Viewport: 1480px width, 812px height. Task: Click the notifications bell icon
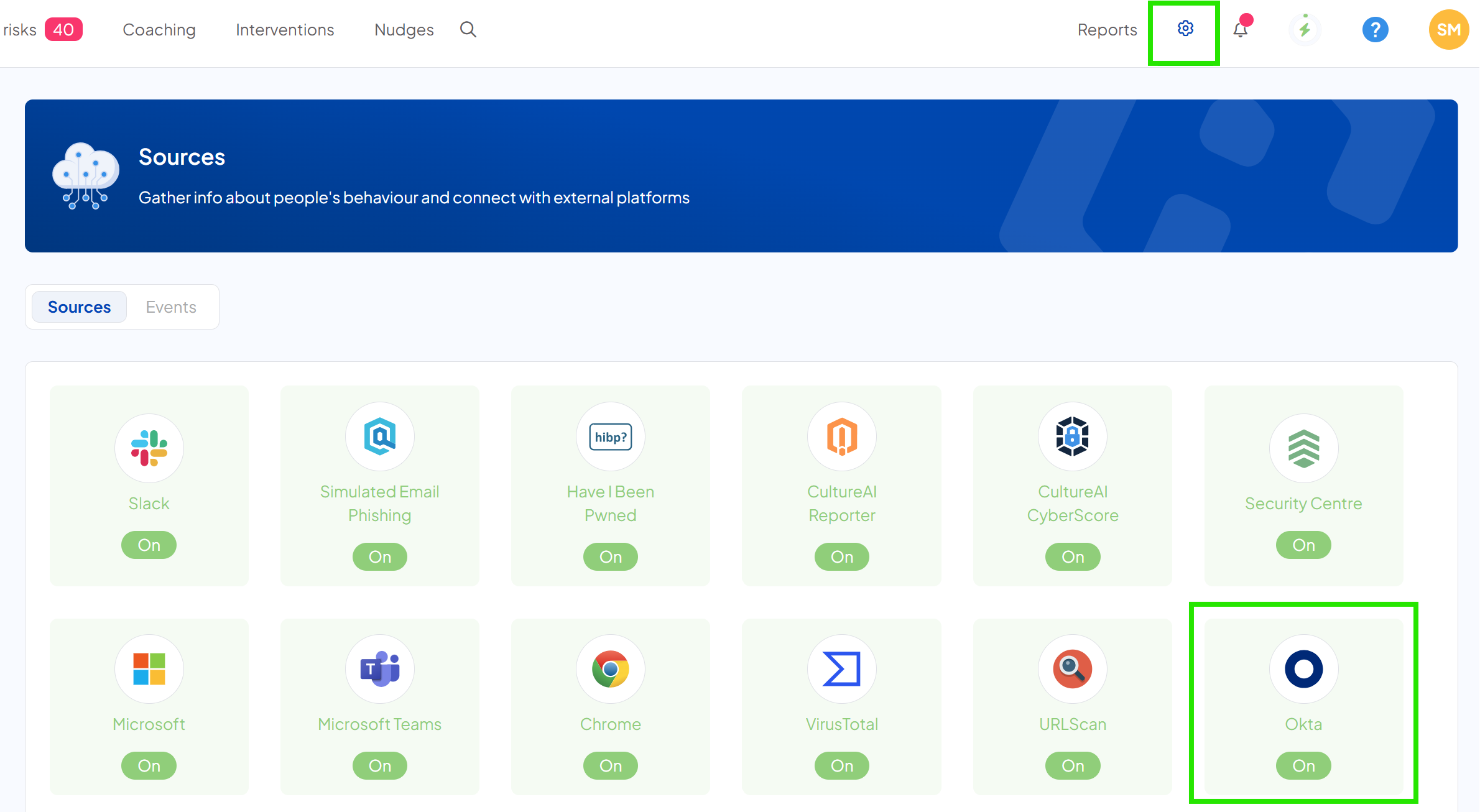pos(1240,29)
